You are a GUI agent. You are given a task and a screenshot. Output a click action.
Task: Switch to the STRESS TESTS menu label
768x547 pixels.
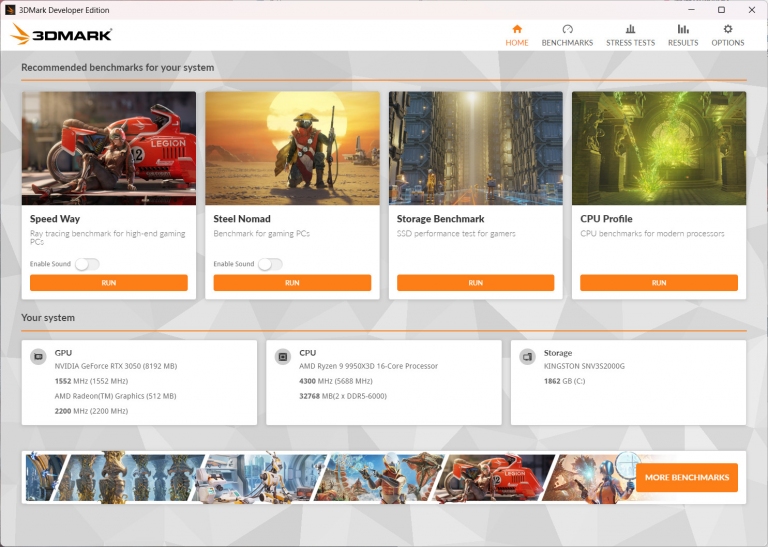pyautogui.click(x=630, y=43)
